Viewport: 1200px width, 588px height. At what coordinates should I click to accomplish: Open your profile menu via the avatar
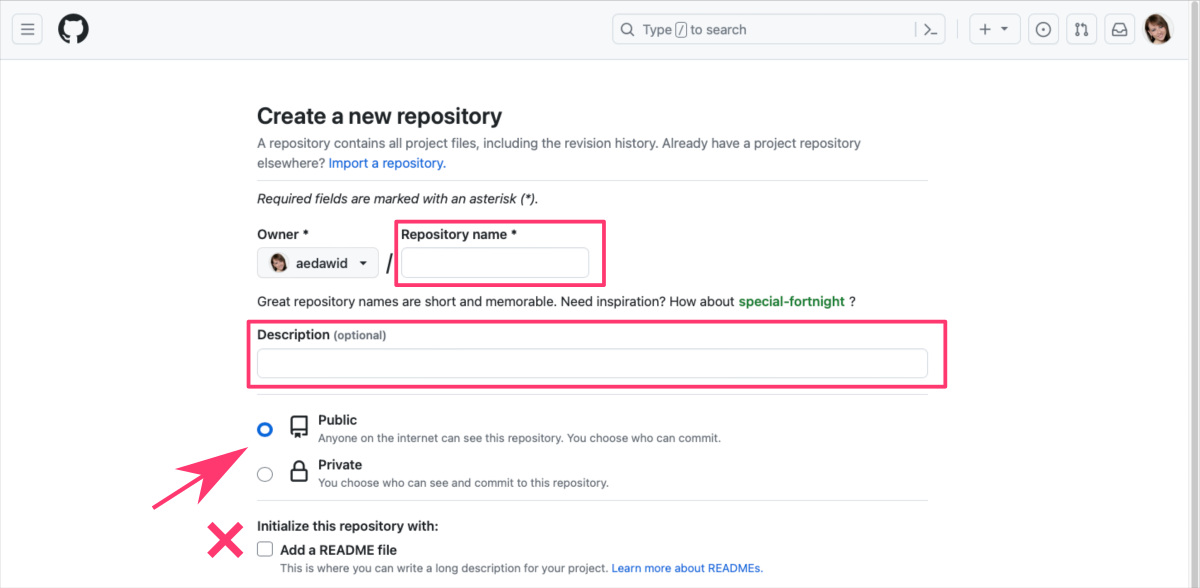pyautogui.click(x=1158, y=28)
